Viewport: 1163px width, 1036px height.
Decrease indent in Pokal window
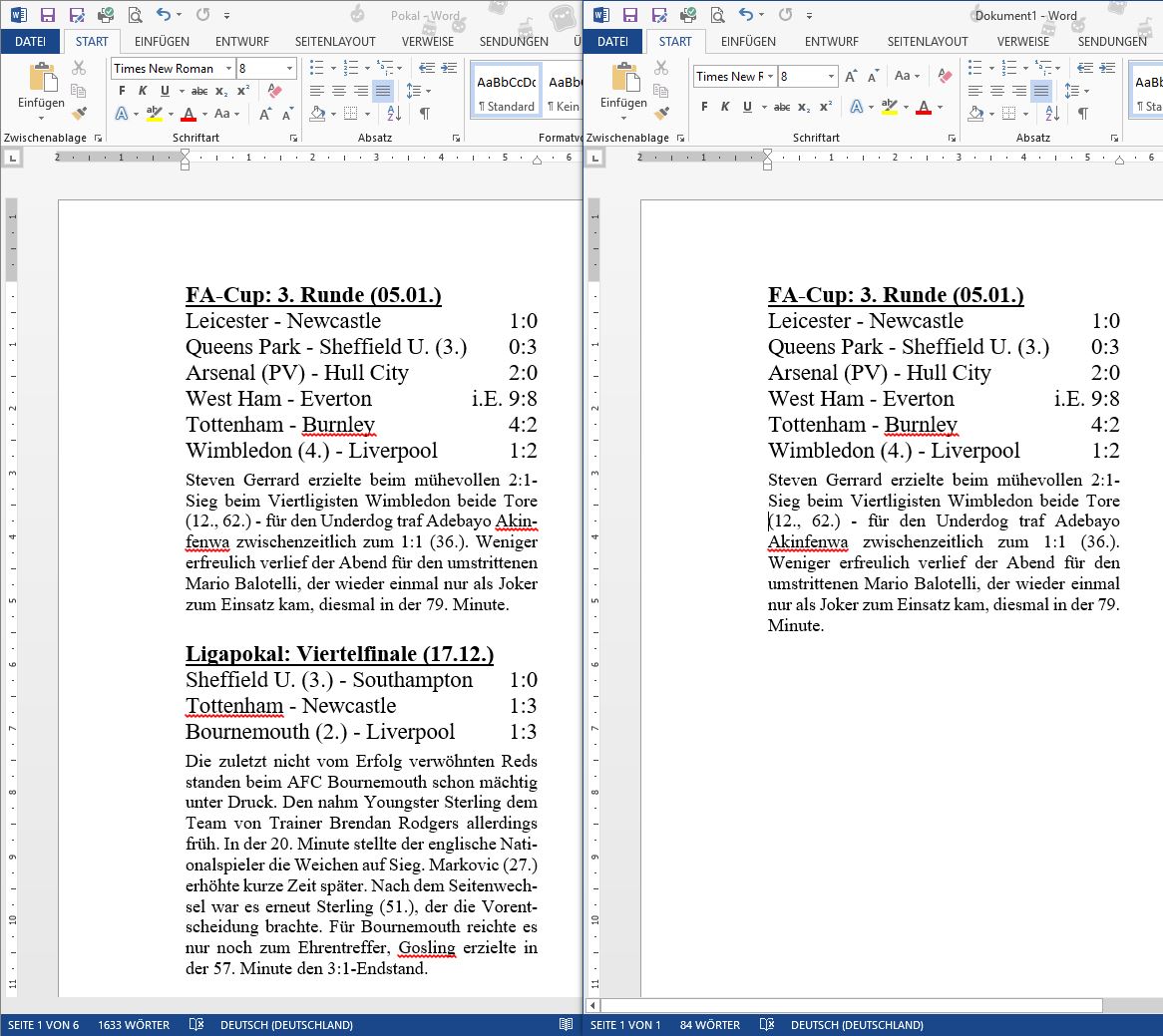(x=427, y=68)
